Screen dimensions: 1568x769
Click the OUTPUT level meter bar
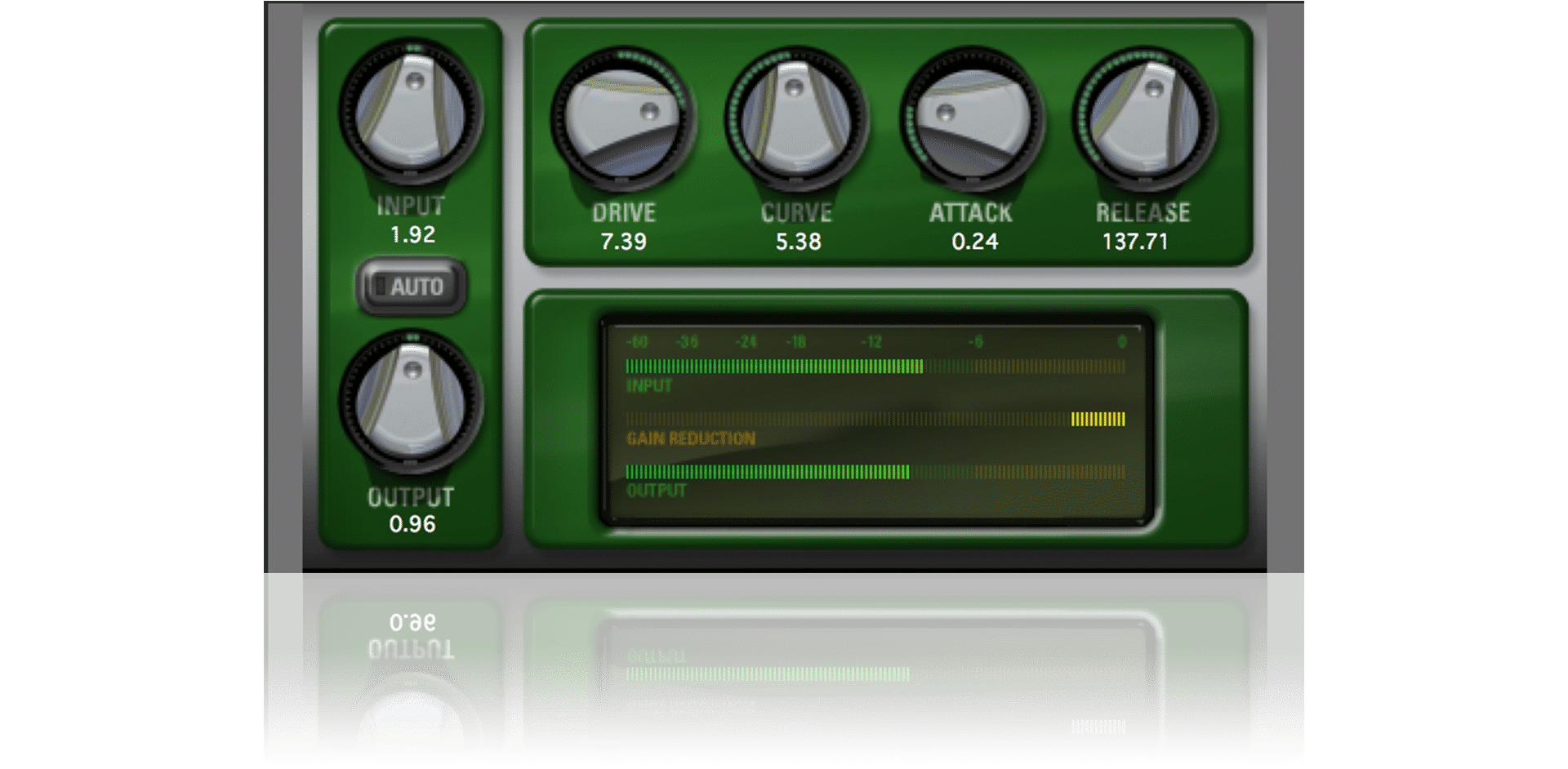coord(875,471)
